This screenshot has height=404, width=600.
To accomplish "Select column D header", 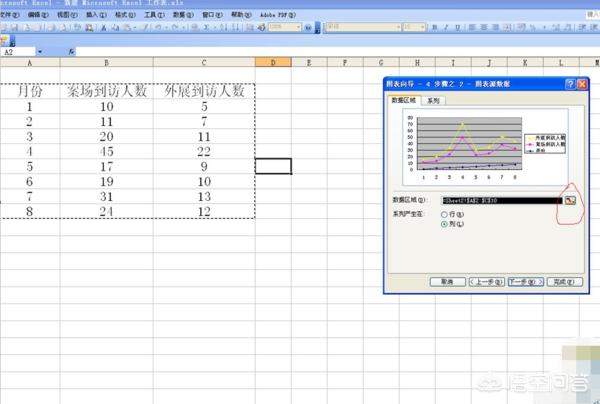I will [272, 63].
